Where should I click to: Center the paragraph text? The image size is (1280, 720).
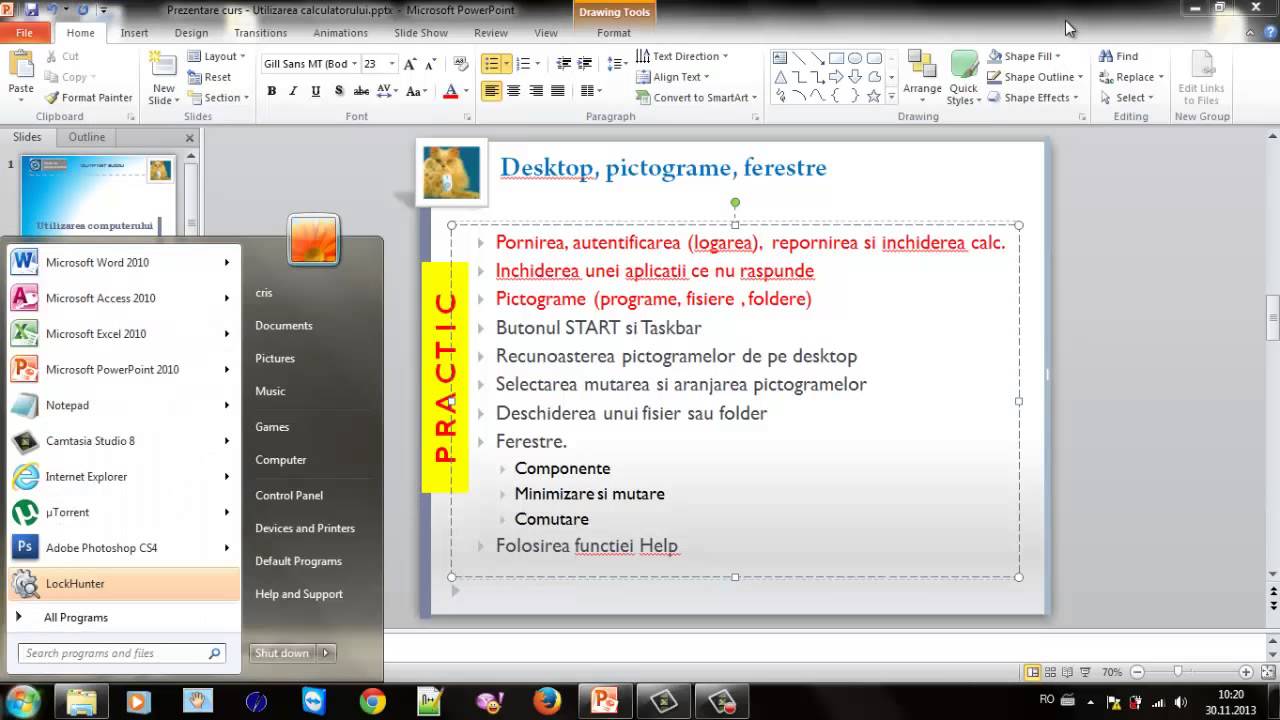513,91
